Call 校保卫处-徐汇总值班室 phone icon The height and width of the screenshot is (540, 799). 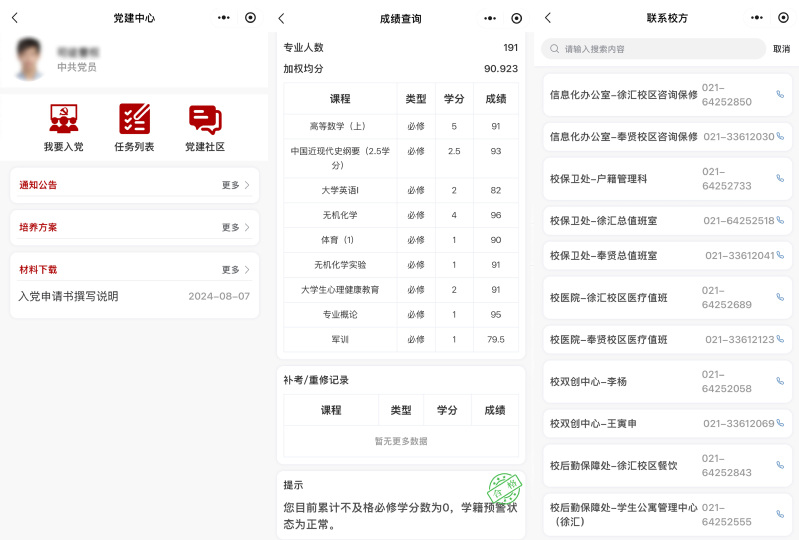pos(780,220)
